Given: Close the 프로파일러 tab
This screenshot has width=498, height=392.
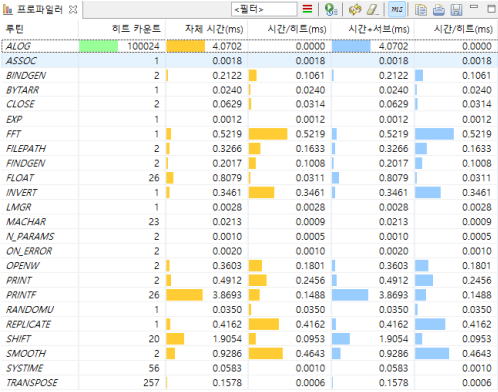Looking at the screenshot, I should (x=73, y=10).
